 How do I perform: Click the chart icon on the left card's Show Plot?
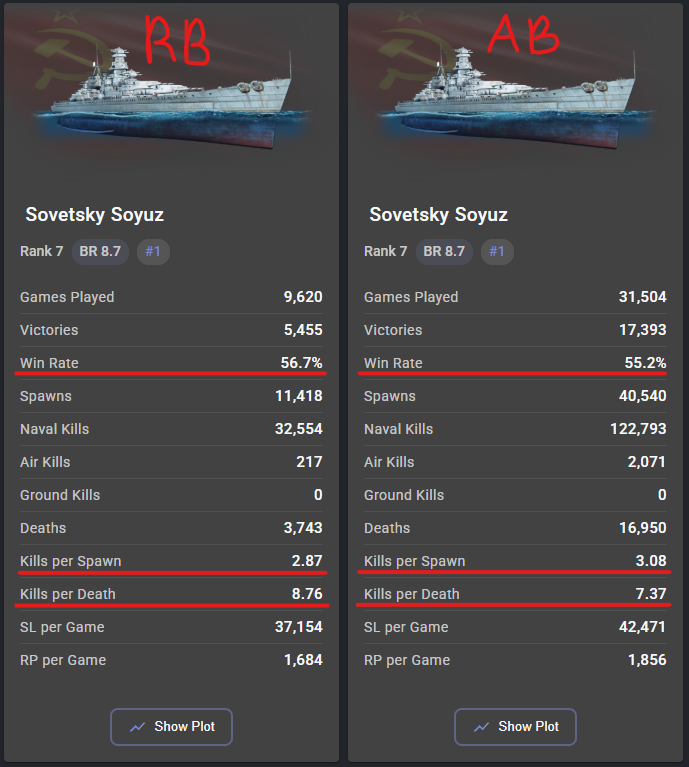pyautogui.click(x=138, y=727)
